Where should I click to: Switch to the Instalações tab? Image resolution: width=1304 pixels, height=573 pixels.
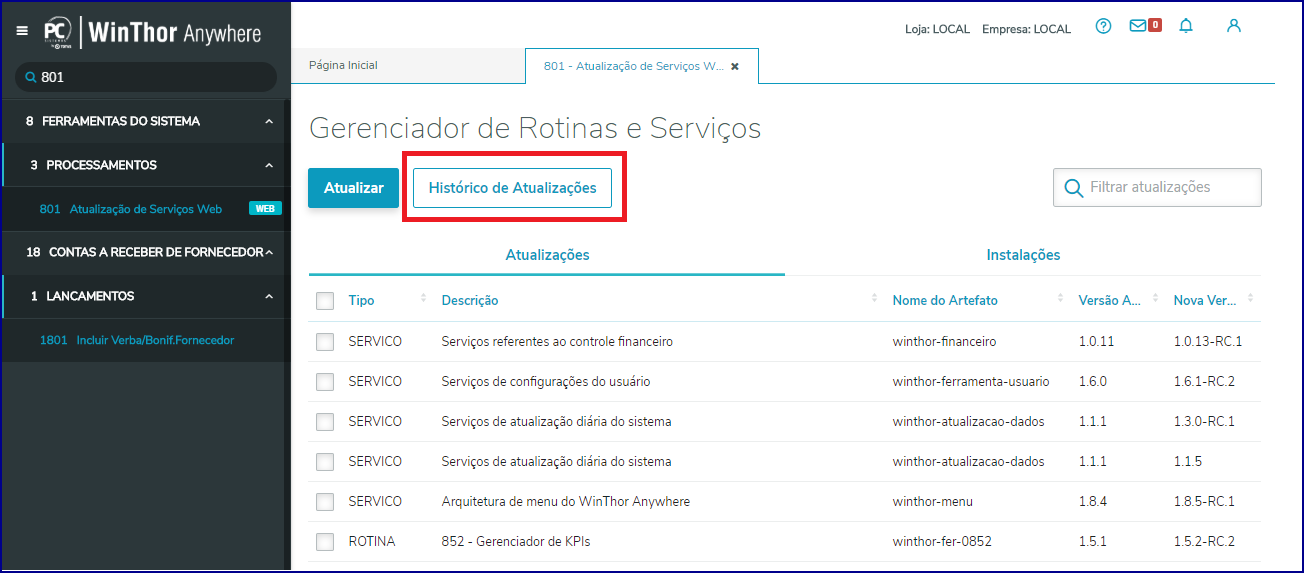tap(1023, 255)
